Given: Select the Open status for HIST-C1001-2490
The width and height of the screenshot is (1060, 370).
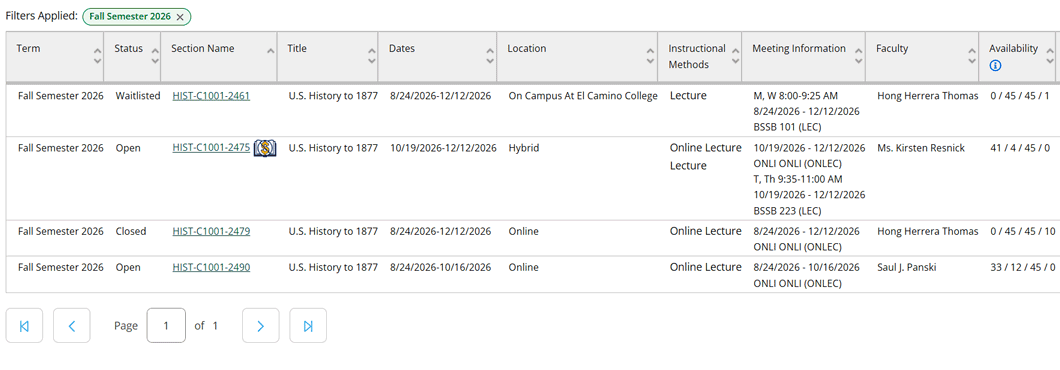Looking at the screenshot, I should click(128, 267).
